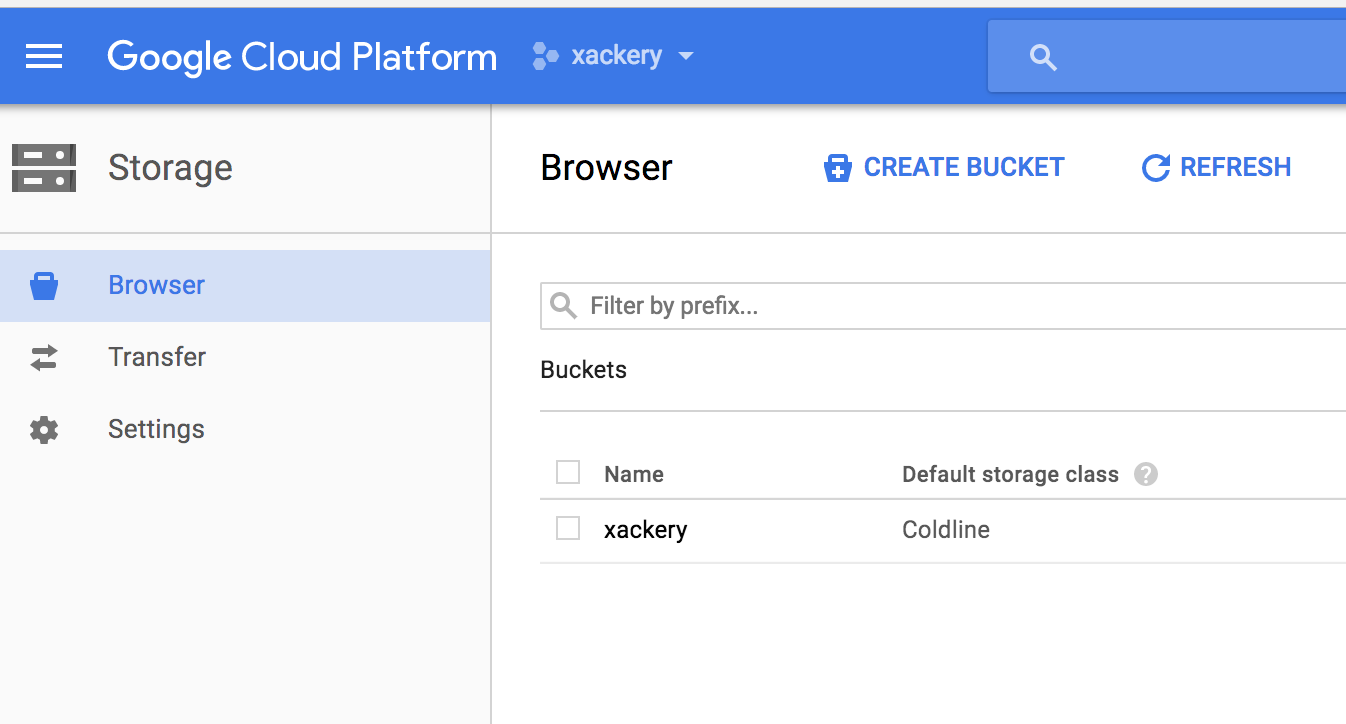
Task: Click the Google Cloud Platform logo
Action: [x=302, y=57]
